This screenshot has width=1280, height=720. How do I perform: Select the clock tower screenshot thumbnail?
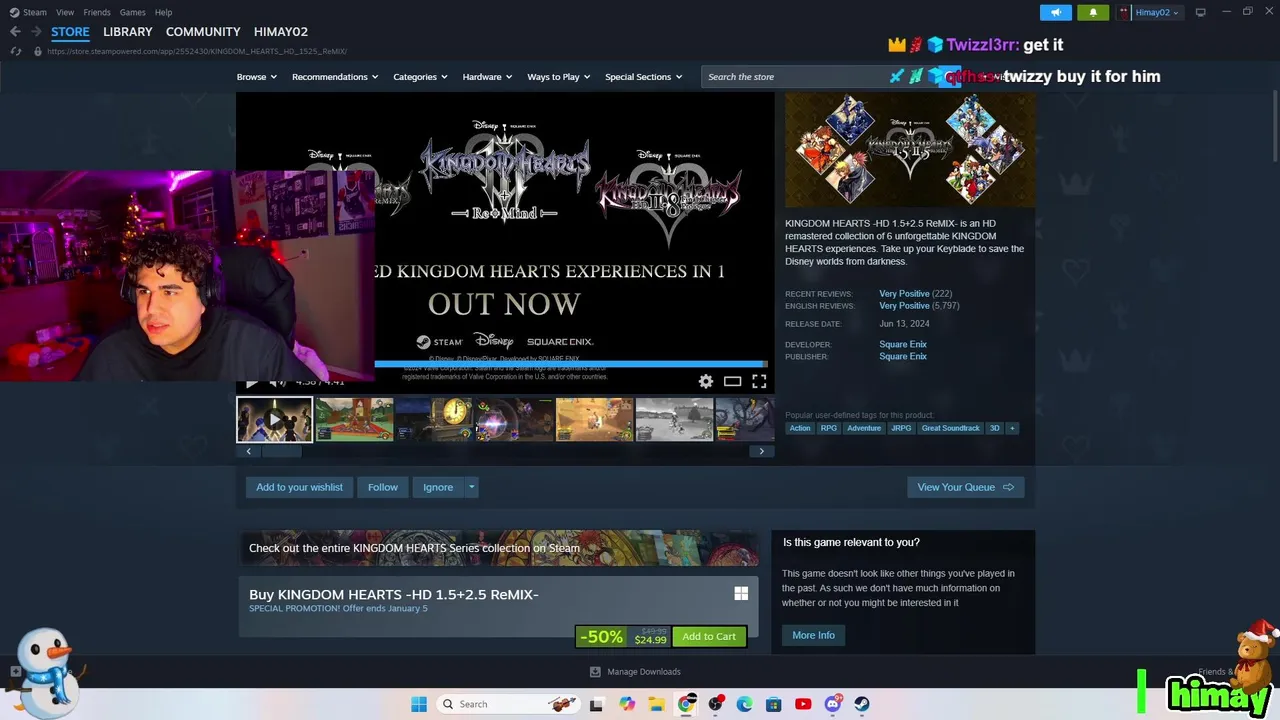tap(434, 420)
